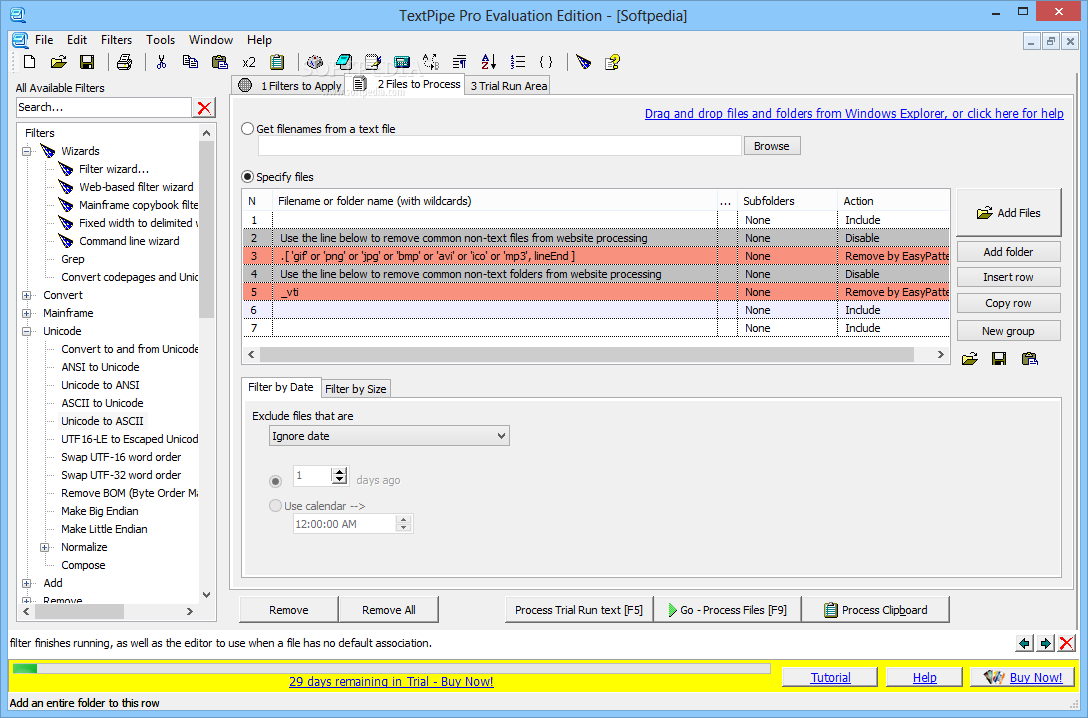Viewport: 1088px width, 718px height.
Task: Select Get filenames from a text file
Action: point(248,128)
